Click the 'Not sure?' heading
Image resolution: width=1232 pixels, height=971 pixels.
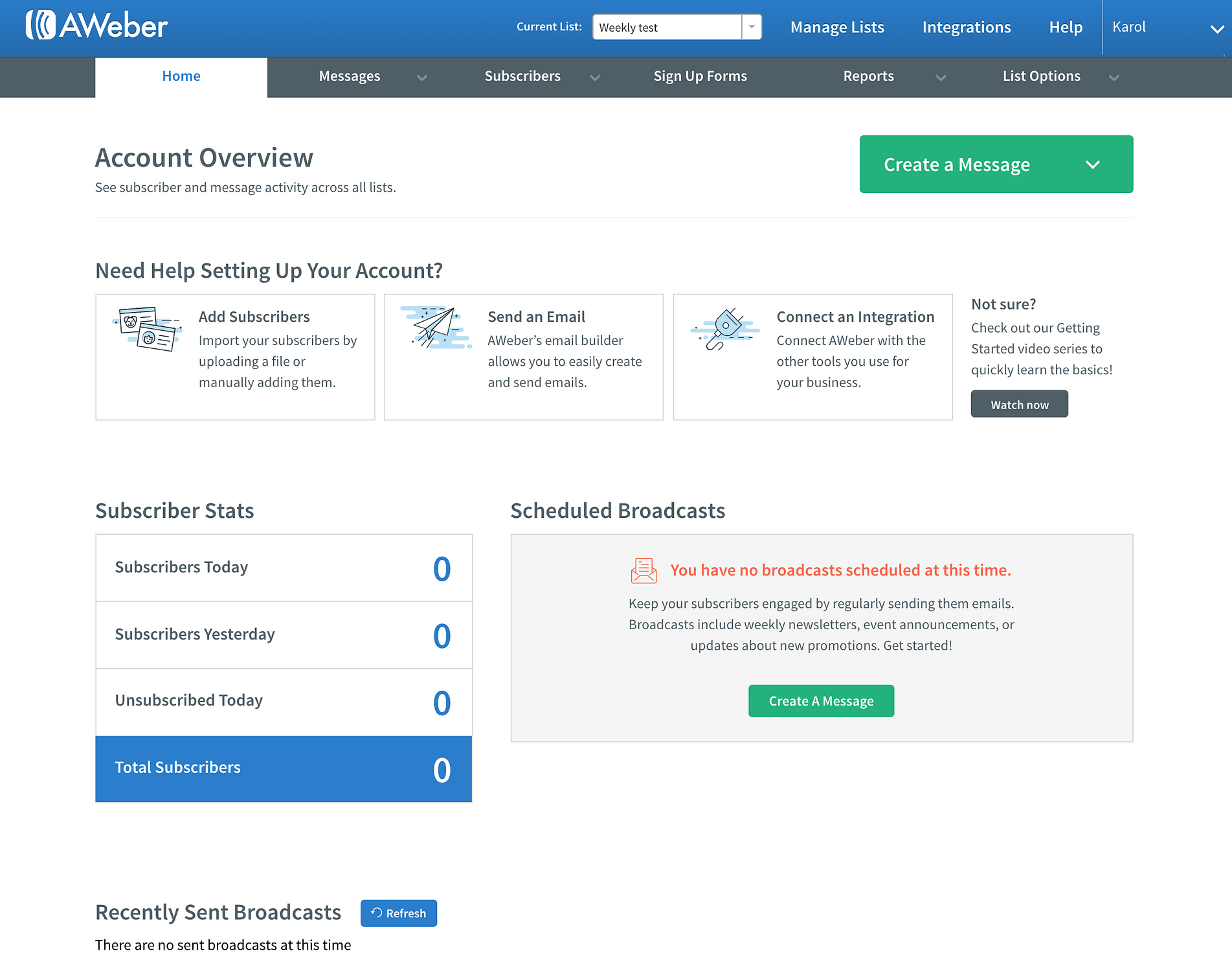click(1003, 304)
